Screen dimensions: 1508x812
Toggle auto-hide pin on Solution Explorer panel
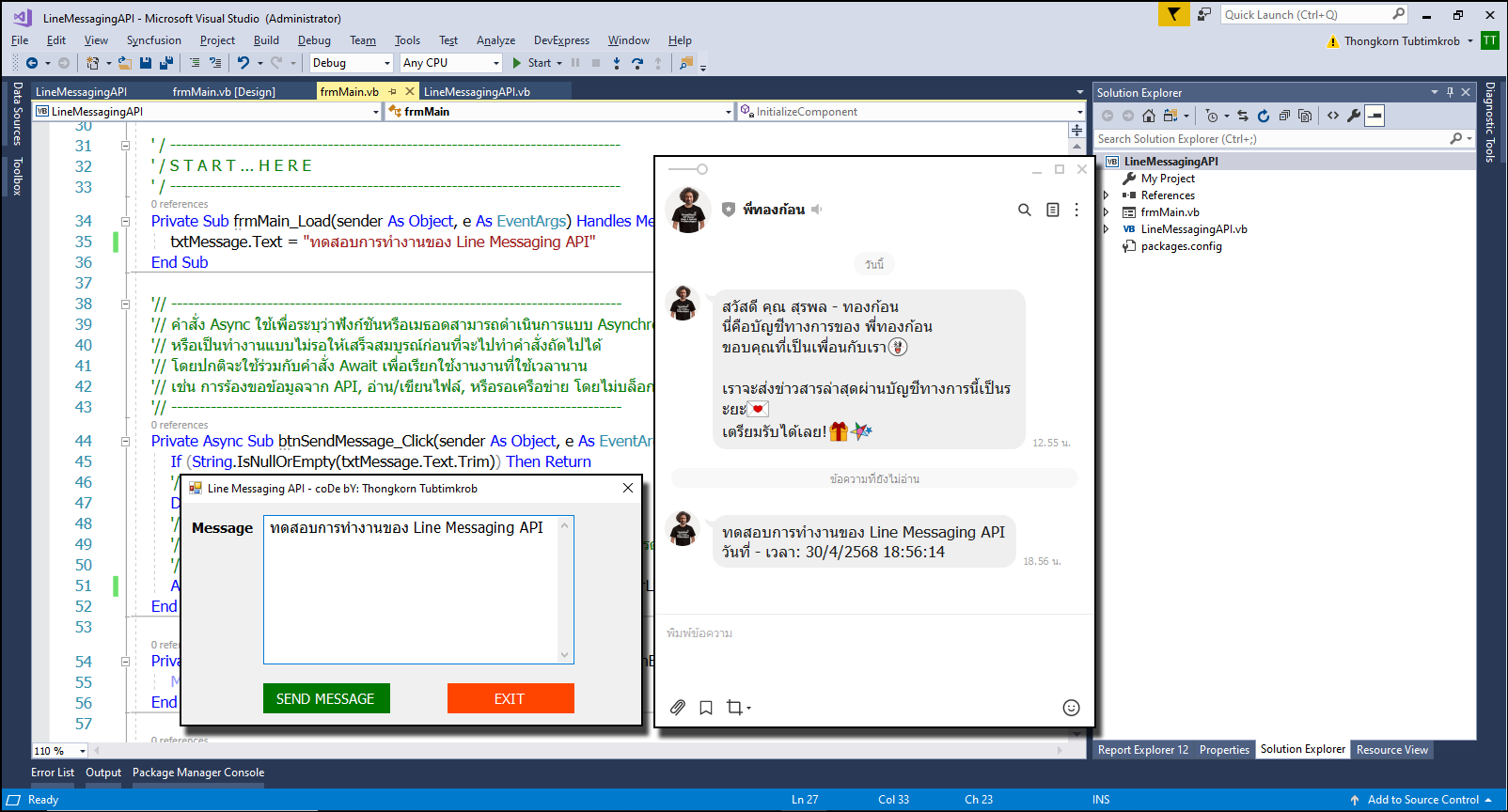pos(1450,92)
